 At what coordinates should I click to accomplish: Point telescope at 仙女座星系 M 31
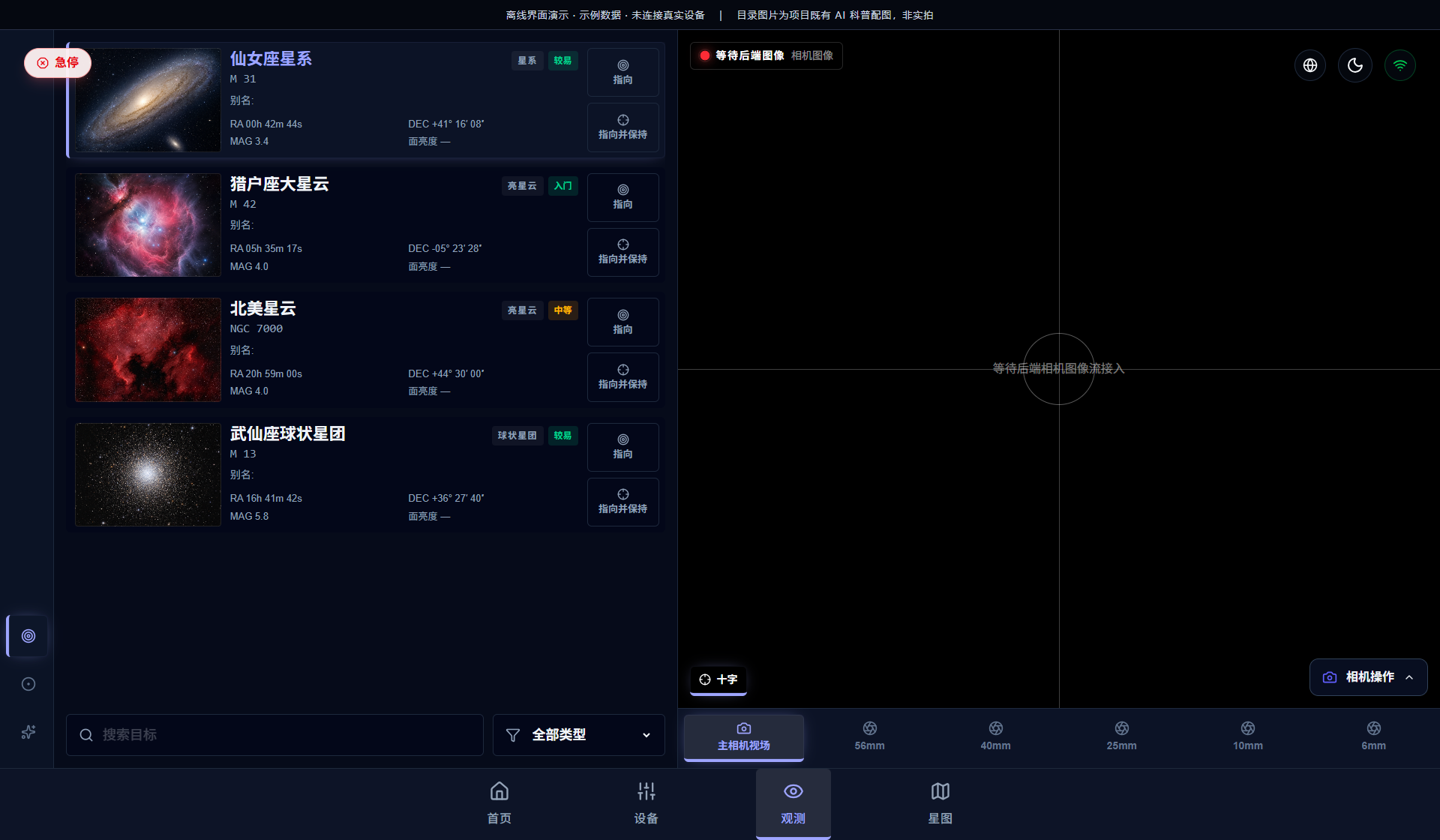click(622, 72)
